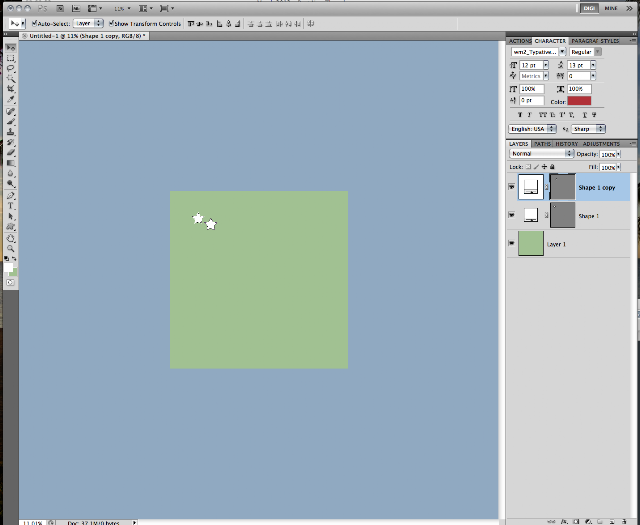Select the Hand tool

11,238
